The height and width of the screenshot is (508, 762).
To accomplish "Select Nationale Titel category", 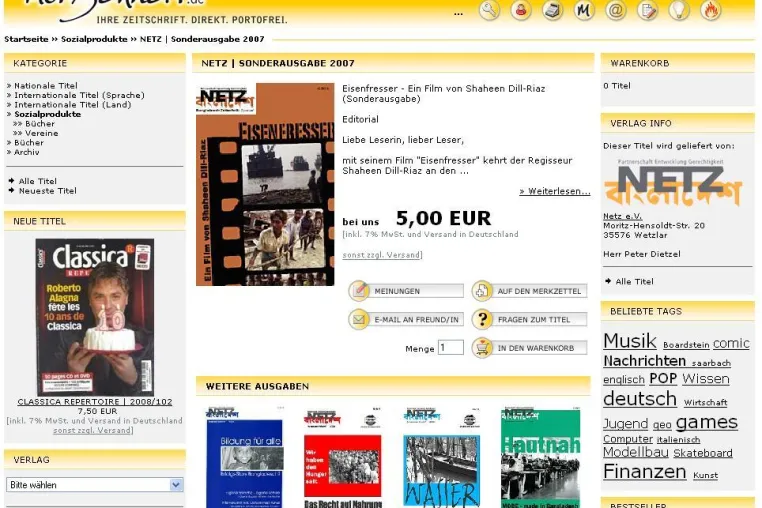I will click(x=46, y=86).
